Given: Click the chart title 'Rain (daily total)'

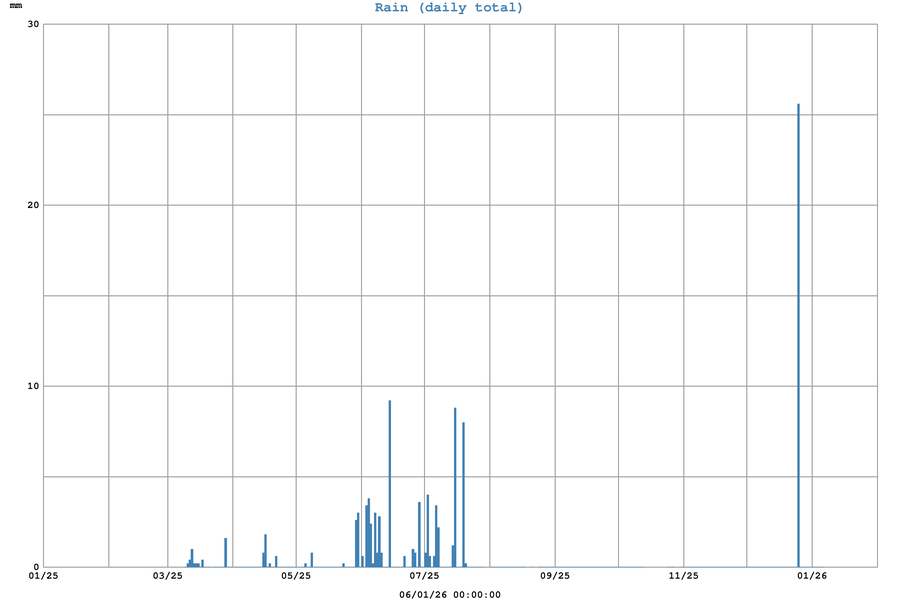Looking at the screenshot, I should (449, 8).
